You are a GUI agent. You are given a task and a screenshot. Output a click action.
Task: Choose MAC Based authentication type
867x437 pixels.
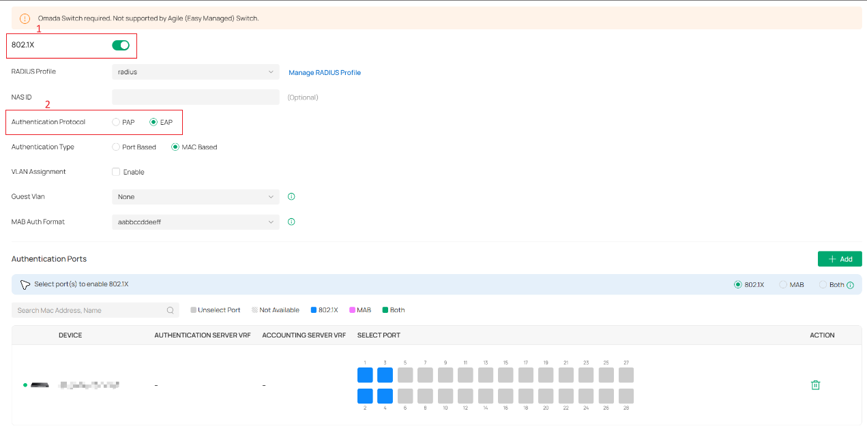point(175,147)
